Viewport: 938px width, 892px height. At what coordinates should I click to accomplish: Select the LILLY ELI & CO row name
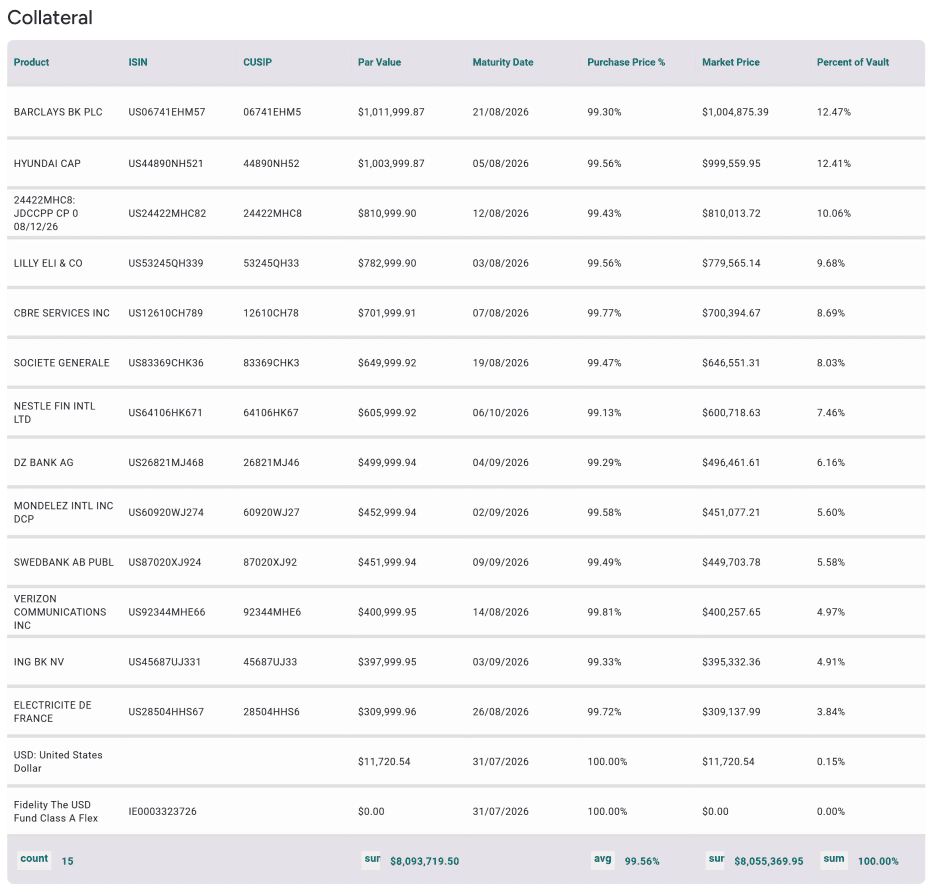coord(48,263)
